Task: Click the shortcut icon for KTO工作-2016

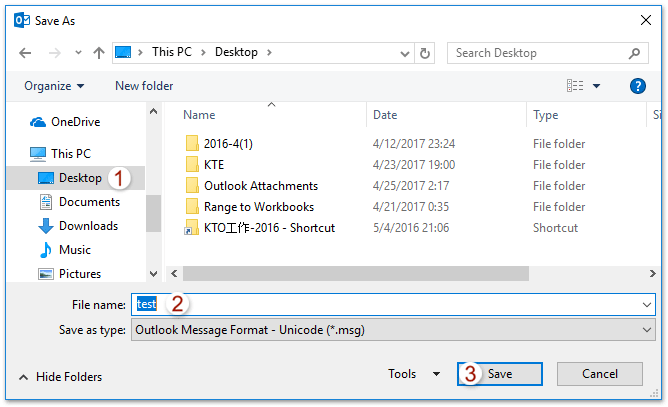Action: point(191,228)
